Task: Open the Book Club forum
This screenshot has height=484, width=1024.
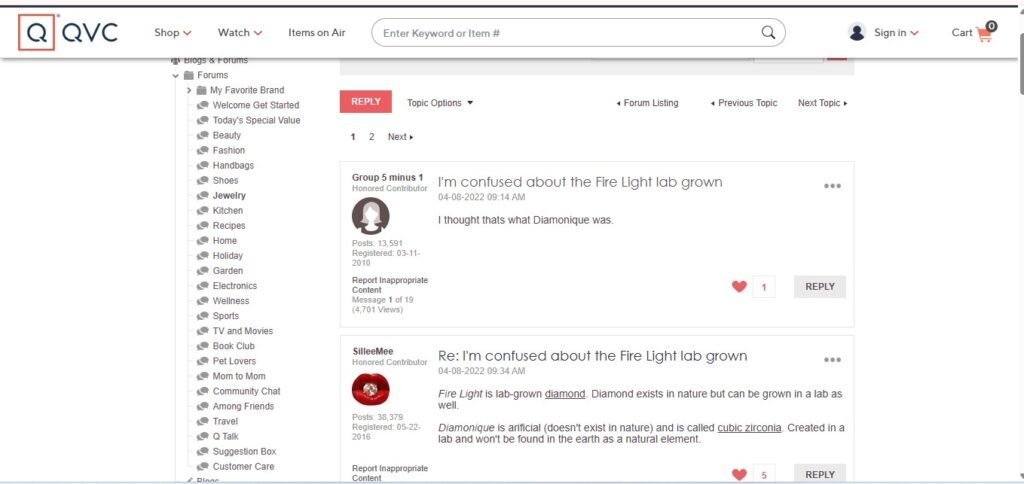Action: coord(233,346)
